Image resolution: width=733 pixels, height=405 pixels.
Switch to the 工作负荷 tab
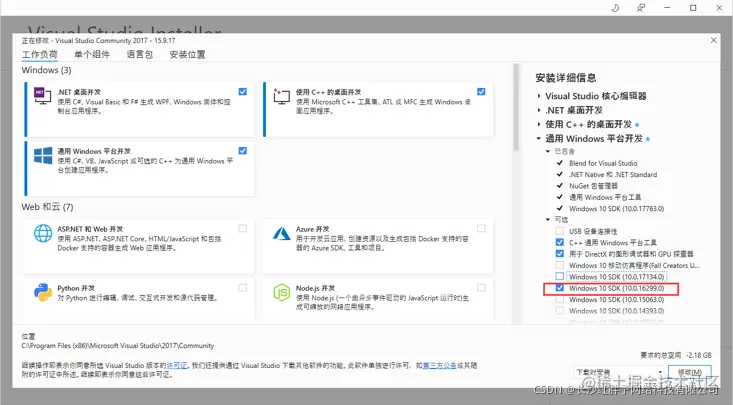click(x=40, y=55)
